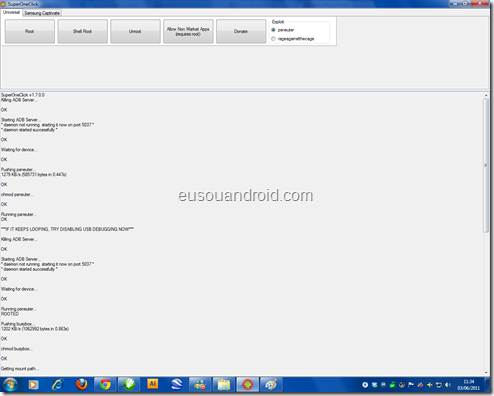Click the volume speaker tray icon
The height and width of the screenshot is (396, 494).
(448, 385)
